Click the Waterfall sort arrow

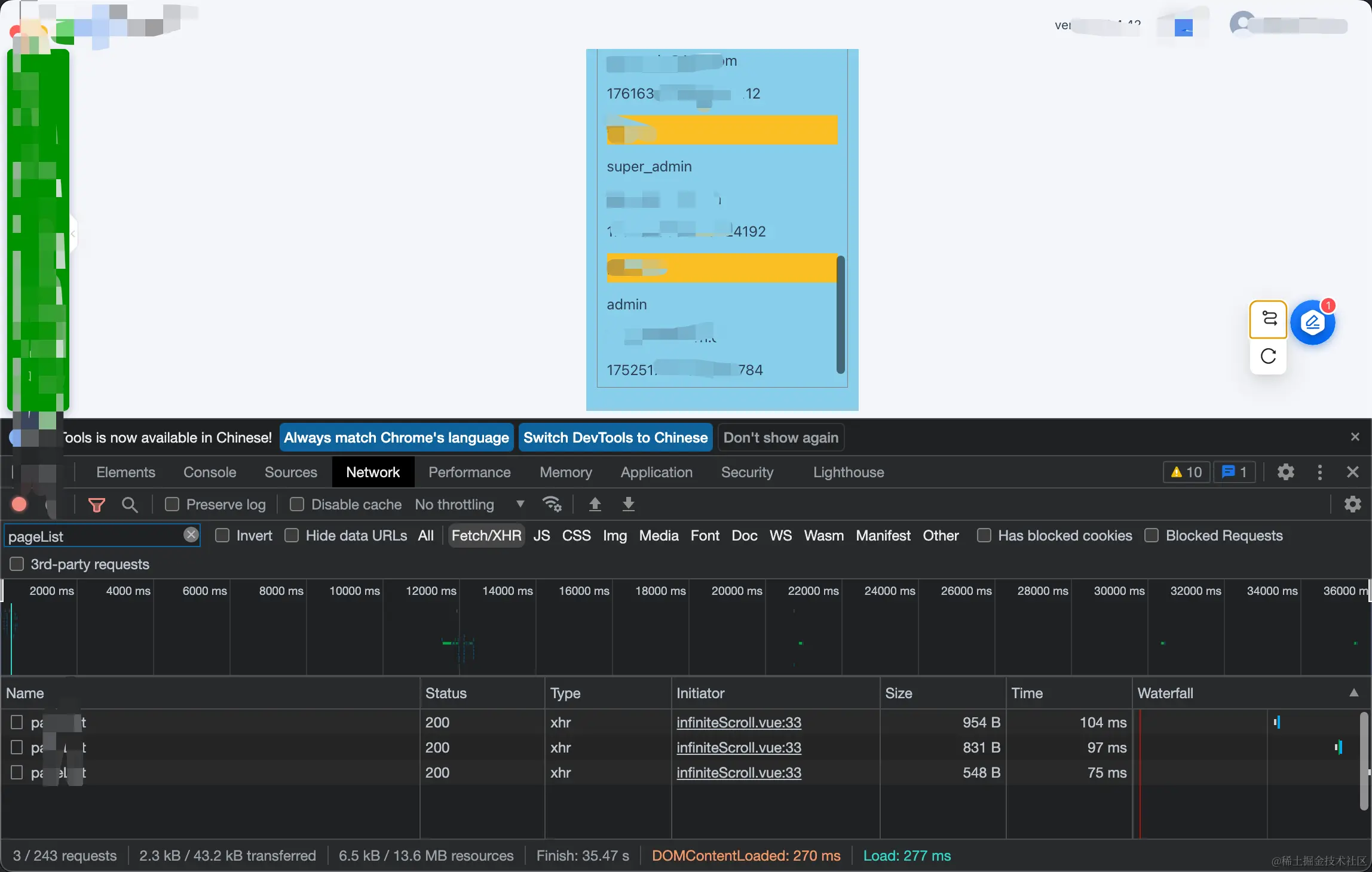pos(1353,693)
